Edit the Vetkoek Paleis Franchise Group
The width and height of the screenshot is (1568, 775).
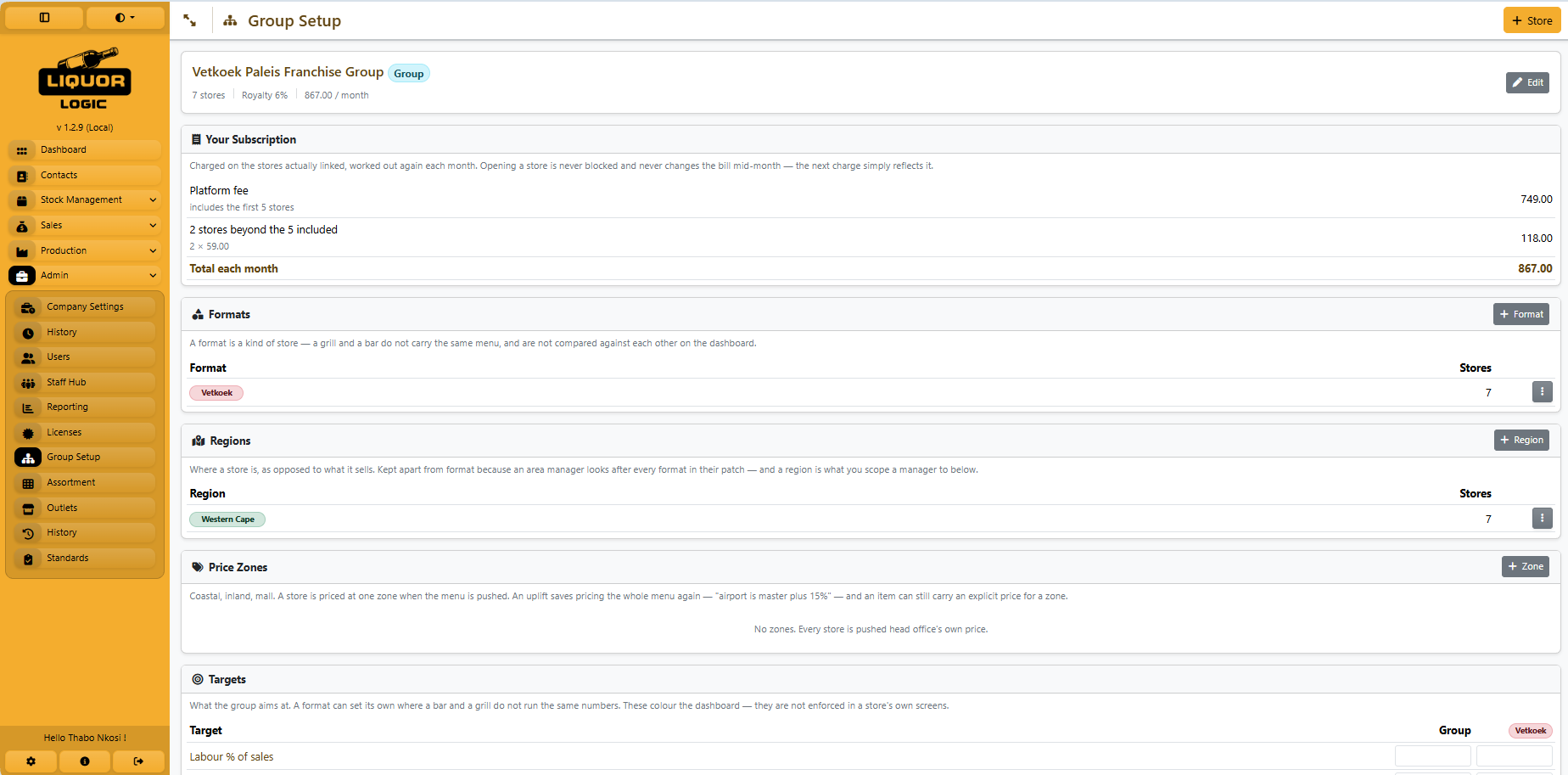click(1527, 82)
